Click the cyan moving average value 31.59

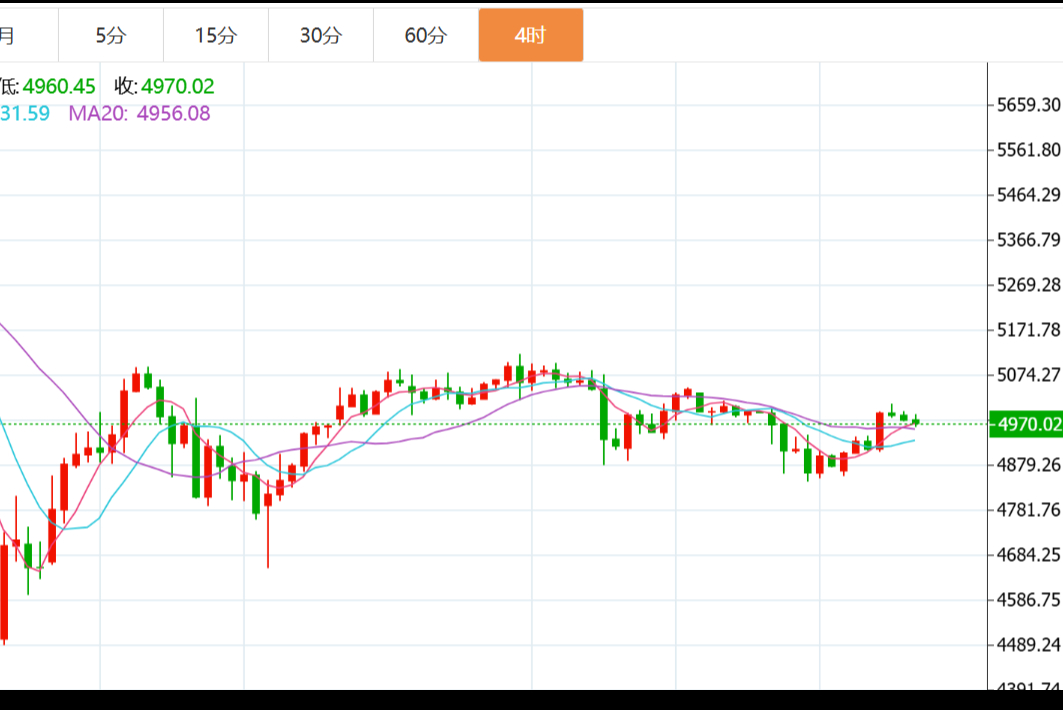pyautogui.click(x=25, y=113)
